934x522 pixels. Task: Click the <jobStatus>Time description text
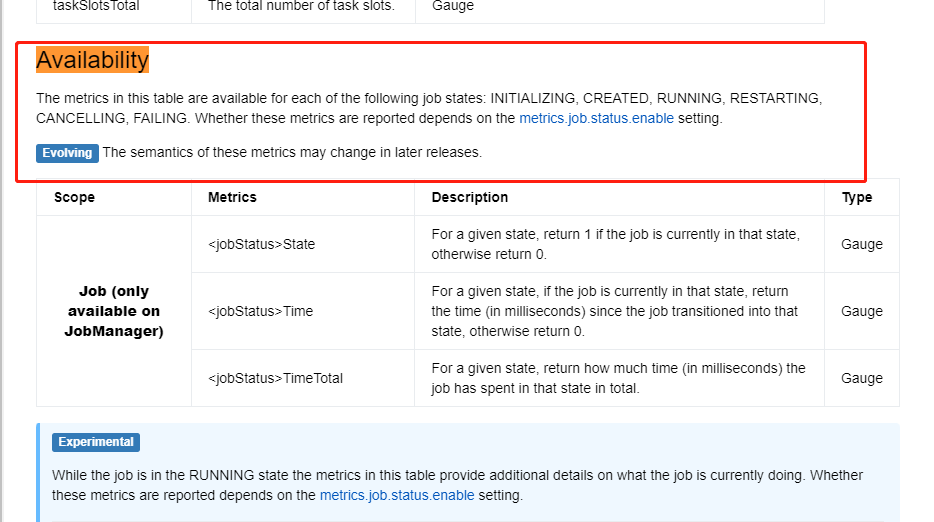[614, 311]
